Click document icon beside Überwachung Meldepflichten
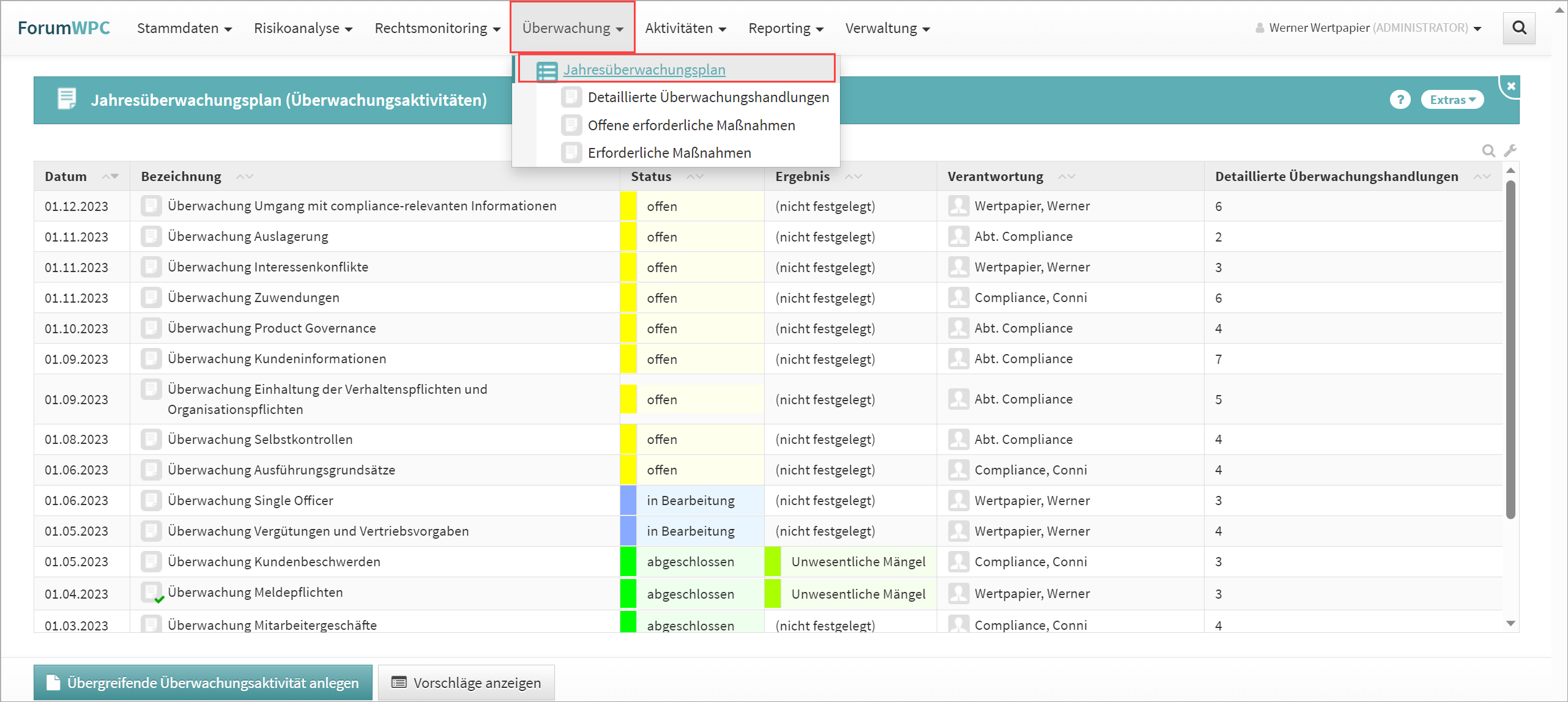The height and width of the screenshot is (702, 1568). (x=150, y=593)
